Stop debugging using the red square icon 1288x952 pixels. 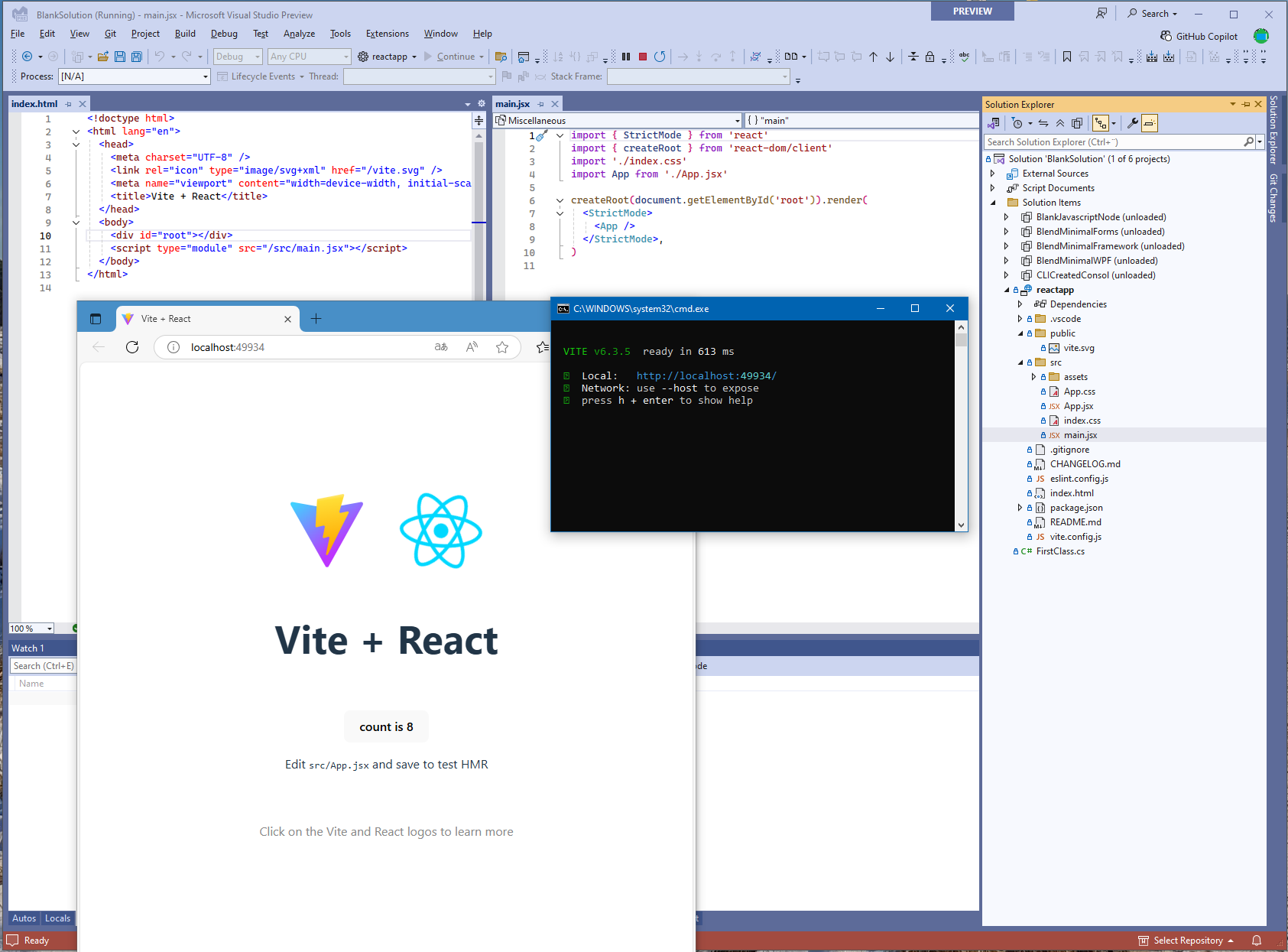[642, 56]
